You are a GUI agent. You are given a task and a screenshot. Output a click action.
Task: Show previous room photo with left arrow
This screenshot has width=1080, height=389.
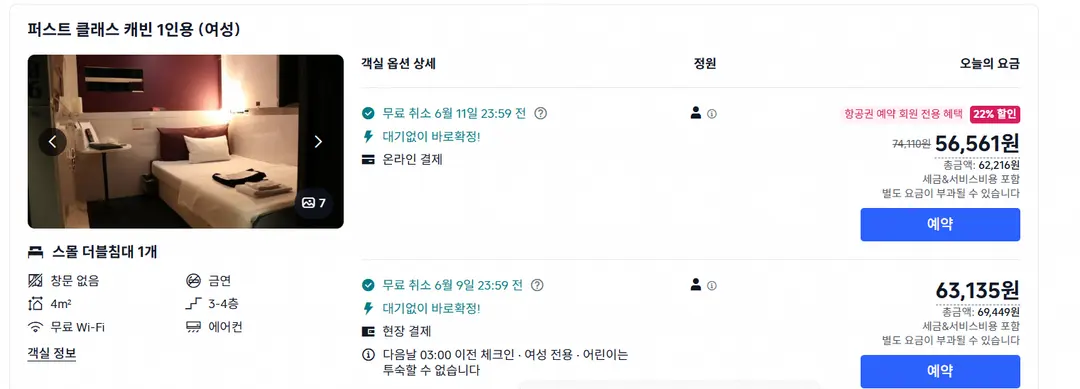click(52, 142)
